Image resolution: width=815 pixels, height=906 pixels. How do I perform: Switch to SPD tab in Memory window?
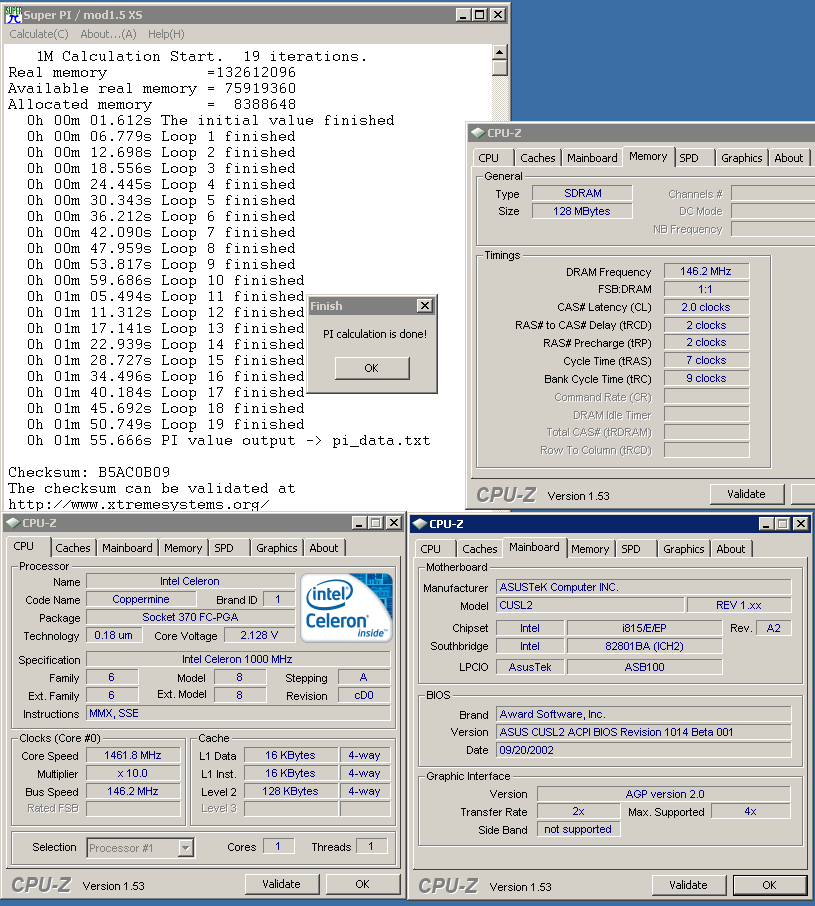click(x=689, y=158)
